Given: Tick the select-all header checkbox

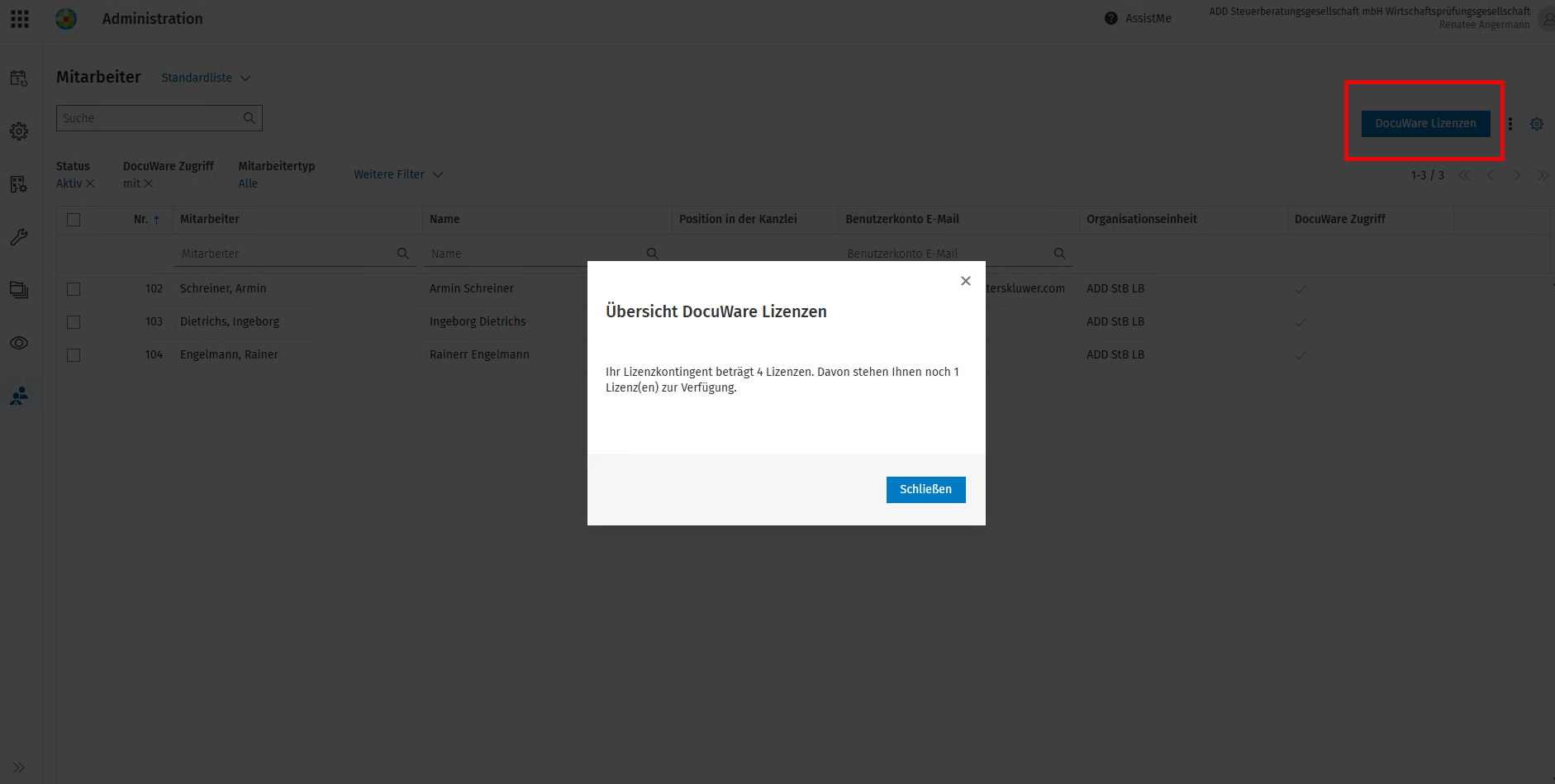Looking at the screenshot, I should tap(74, 220).
